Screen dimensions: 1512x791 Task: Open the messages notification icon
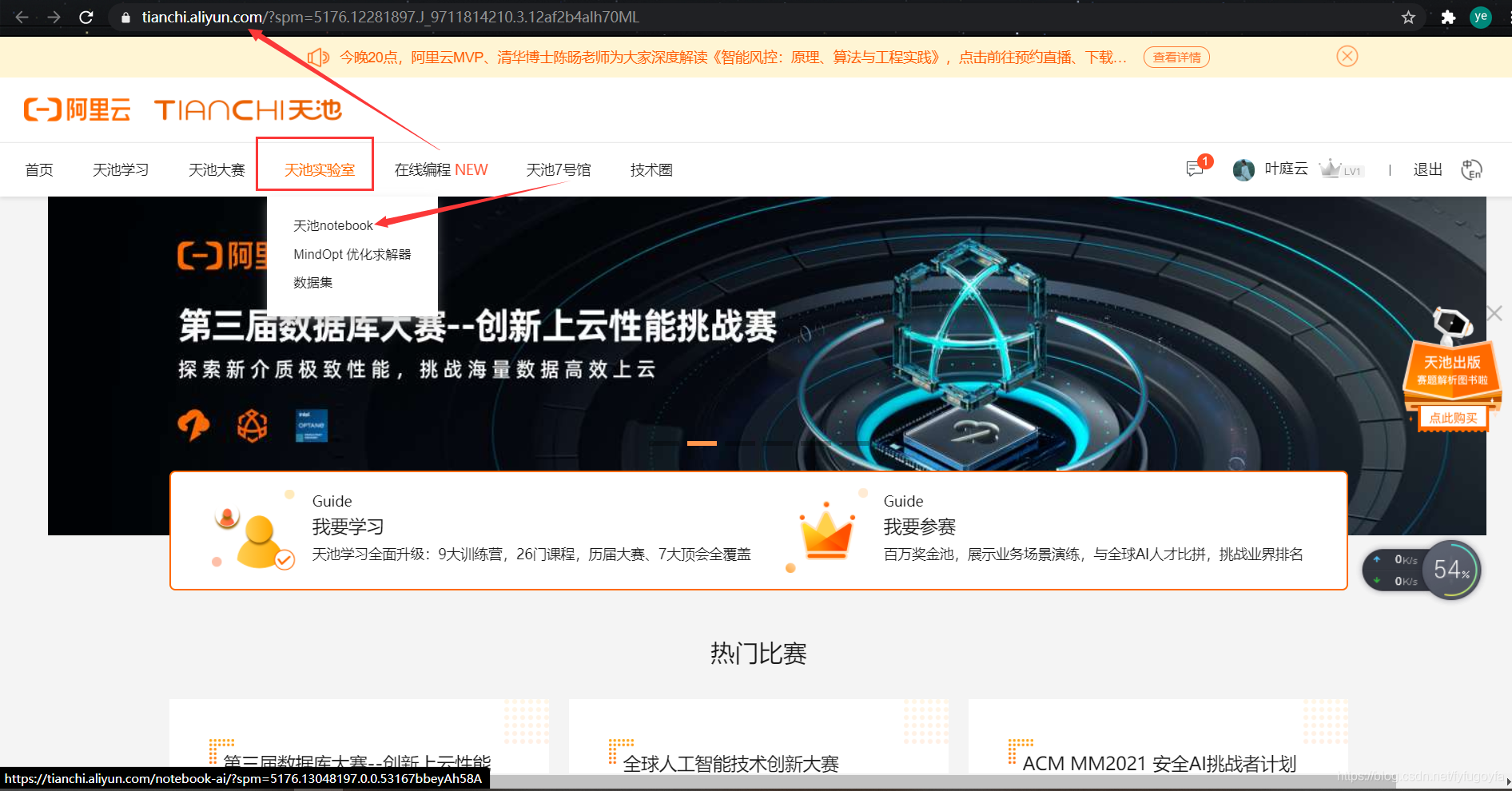pos(1196,169)
